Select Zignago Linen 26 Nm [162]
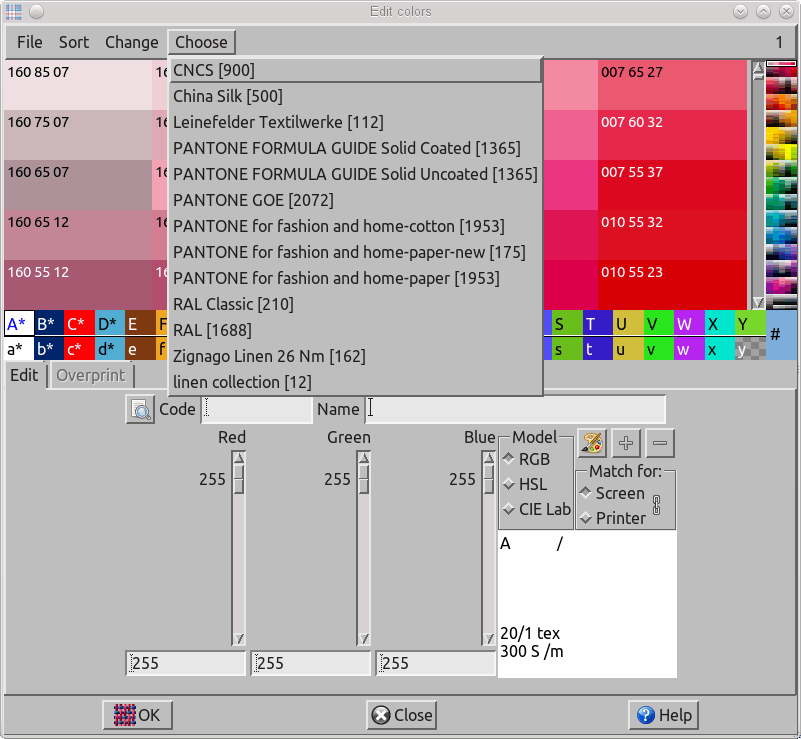The width and height of the screenshot is (801, 739). pos(356,356)
